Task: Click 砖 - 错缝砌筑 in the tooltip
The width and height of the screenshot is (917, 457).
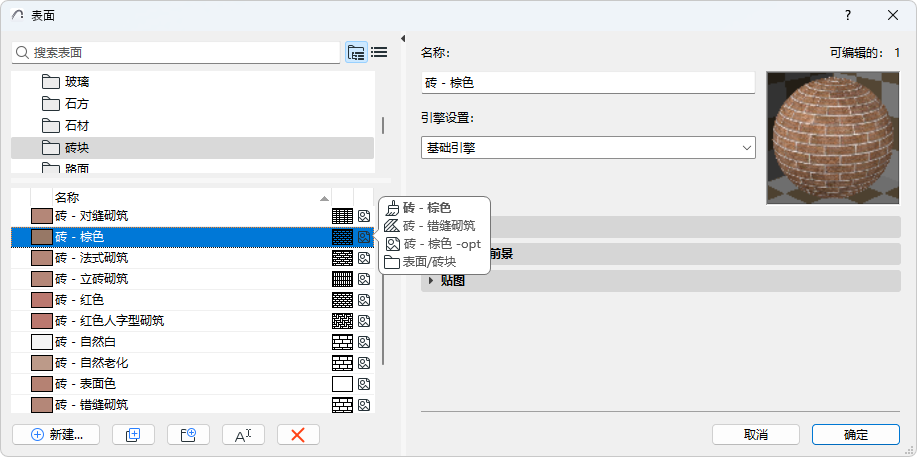Action: [x=439, y=226]
